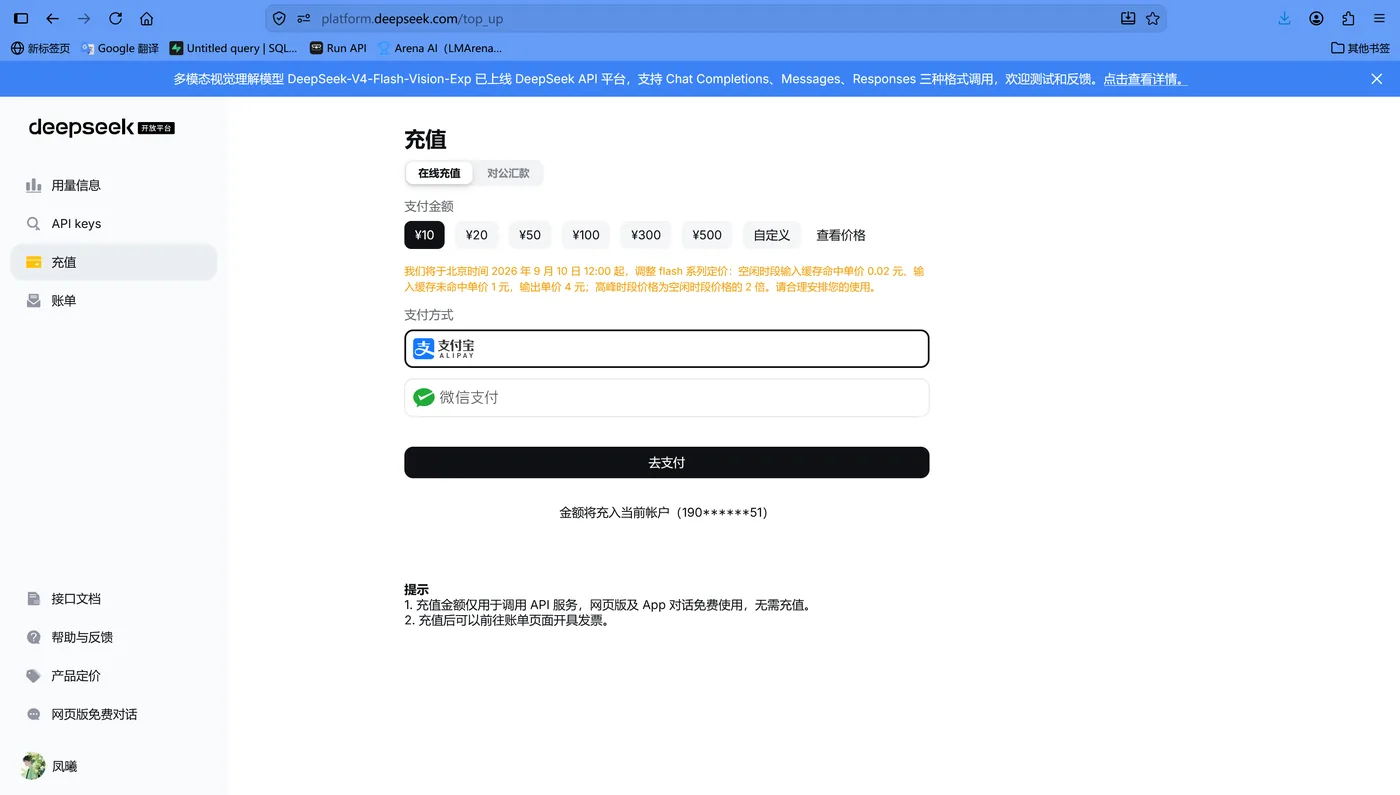Screen dimensions: 1400x795
Task: Open the Run API bookmark
Action: [x=338, y=48]
